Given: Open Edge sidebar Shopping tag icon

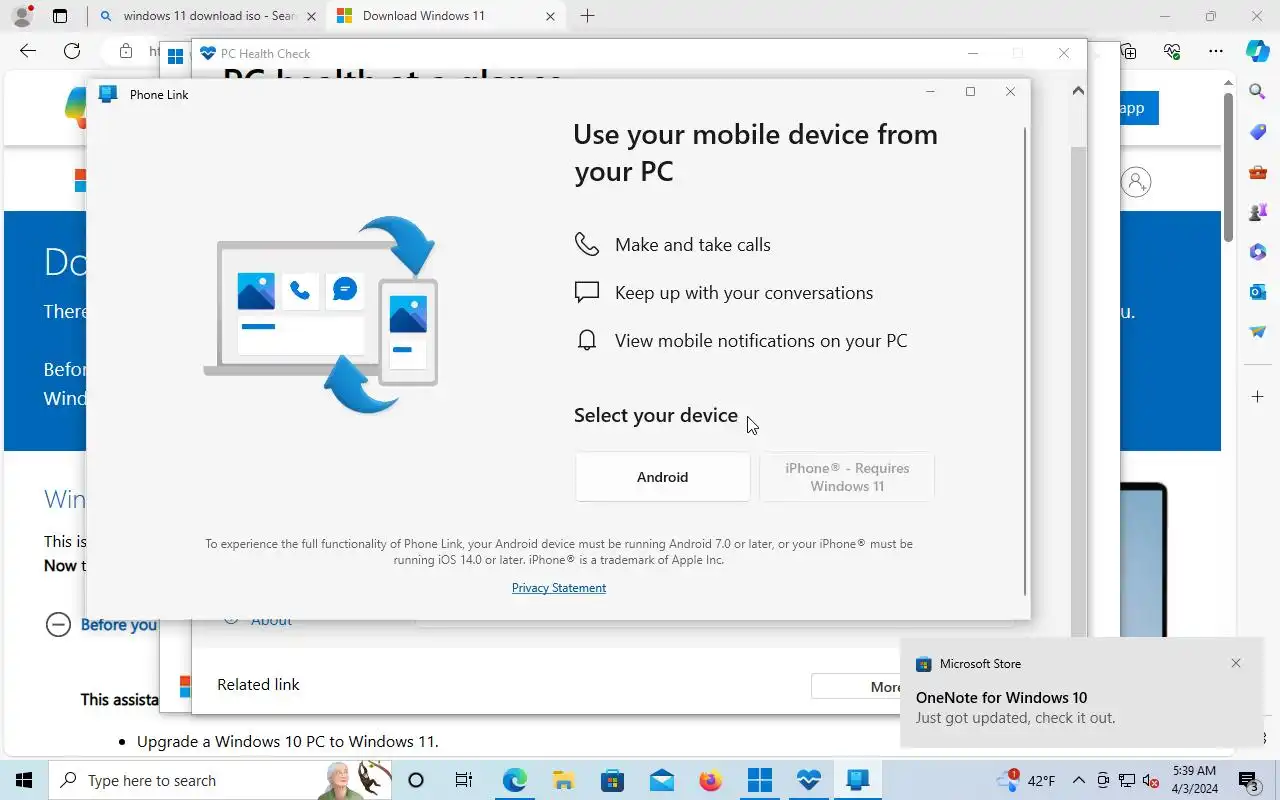Looking at the screenshot, I should pyautogui.click(x=1258, y=132).
